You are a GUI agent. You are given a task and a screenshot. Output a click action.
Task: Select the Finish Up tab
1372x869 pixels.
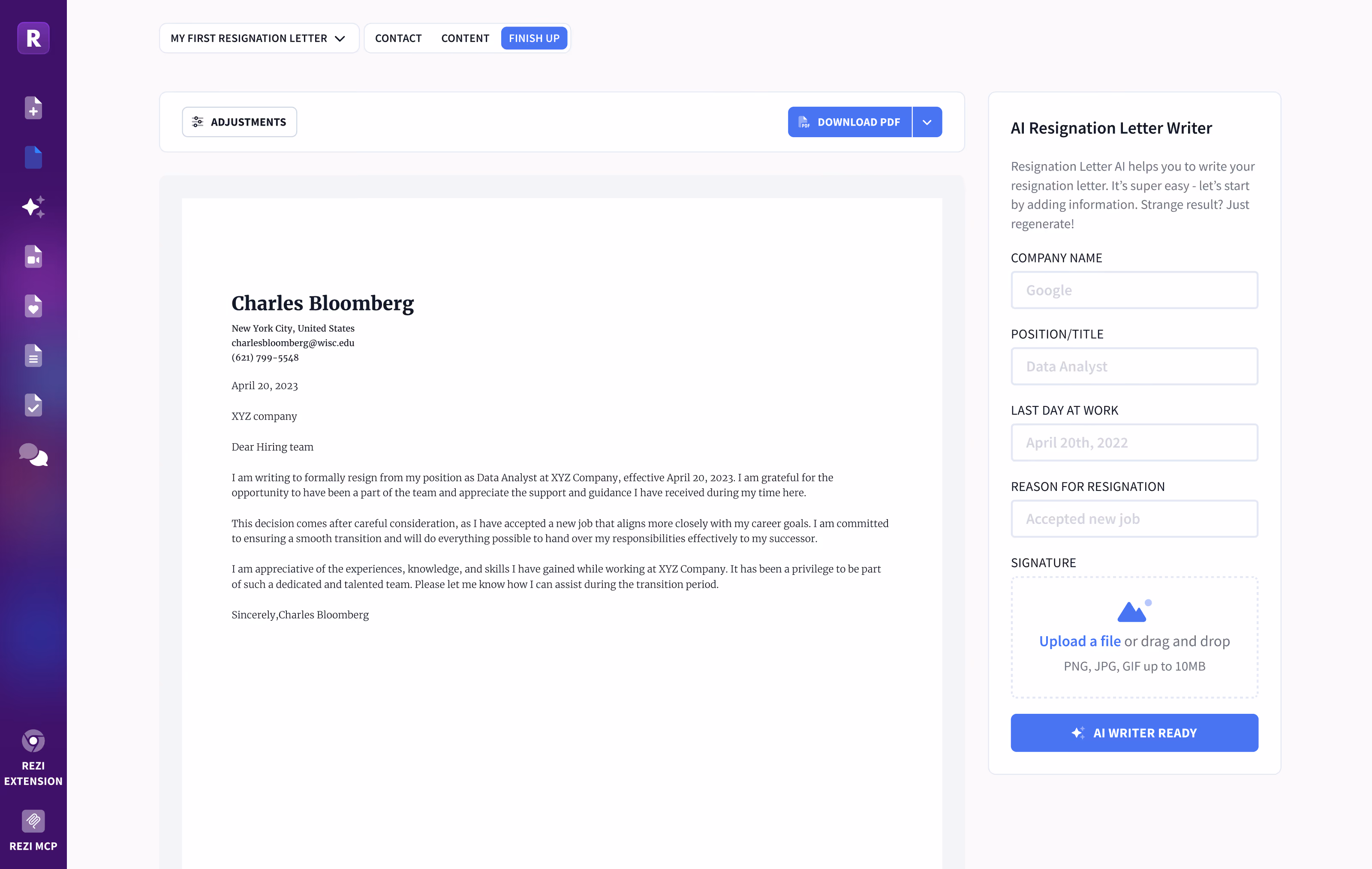click(x=534, y=38)
